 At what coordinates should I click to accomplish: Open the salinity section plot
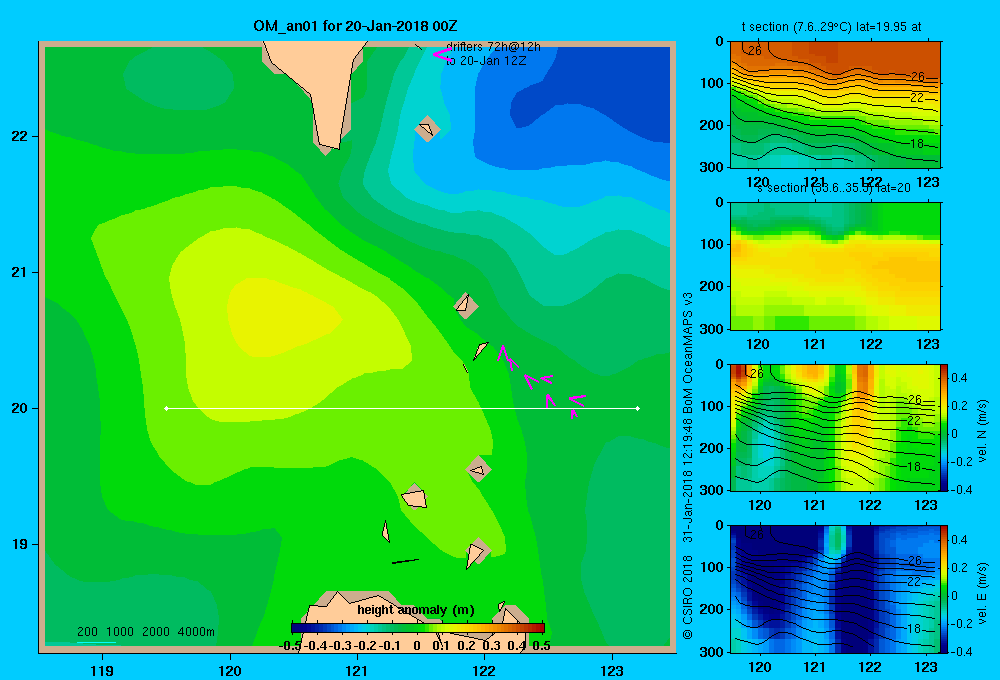[835, 266]
